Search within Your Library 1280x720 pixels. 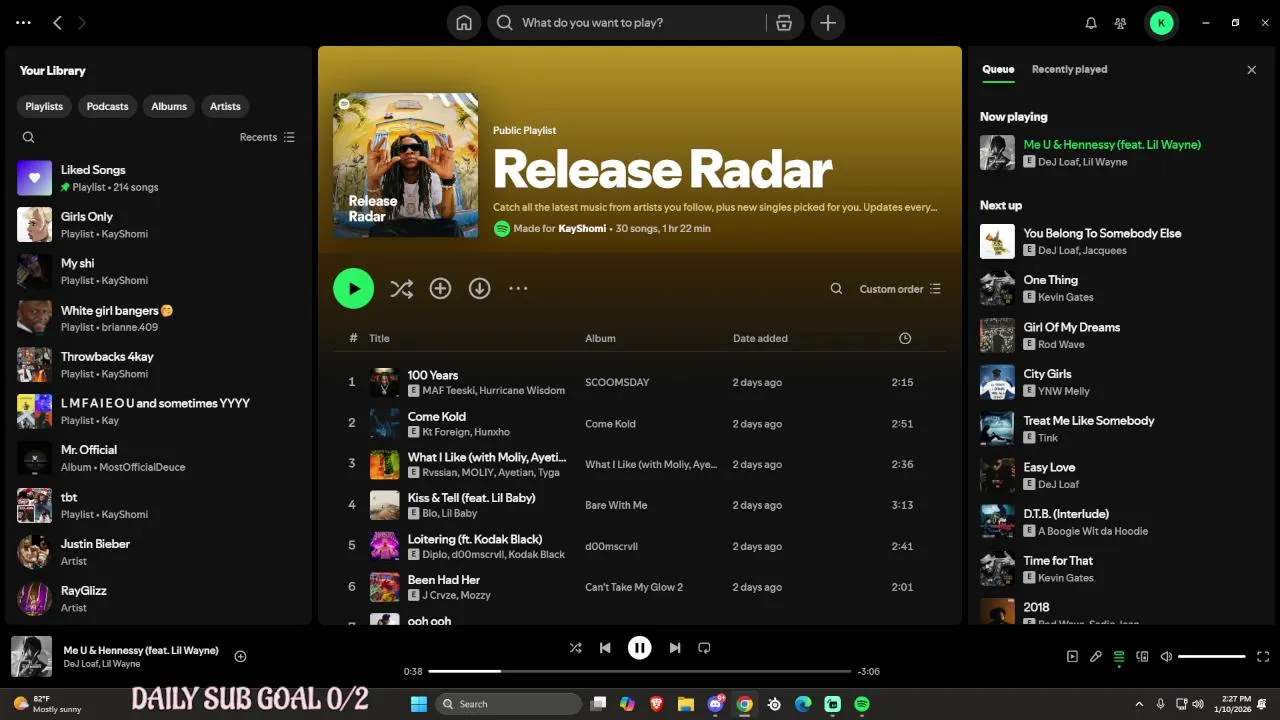coord(28,137)
